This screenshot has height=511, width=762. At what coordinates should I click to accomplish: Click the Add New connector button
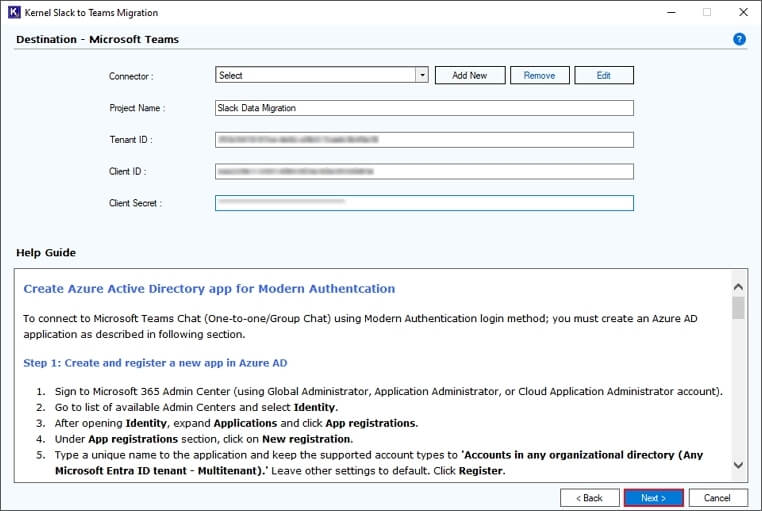click(470, 75)
